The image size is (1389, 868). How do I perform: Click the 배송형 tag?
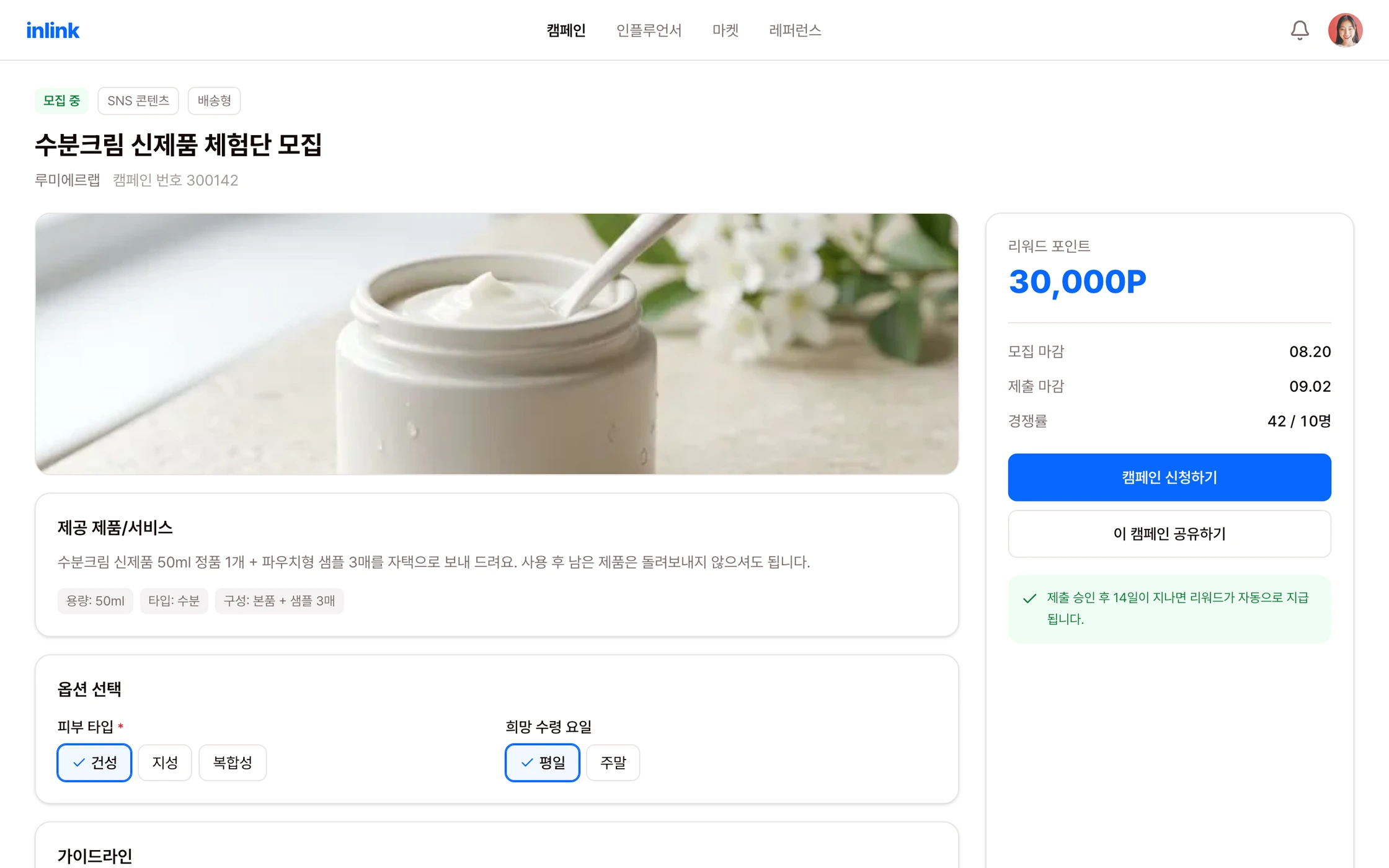(x=215, y=100)
